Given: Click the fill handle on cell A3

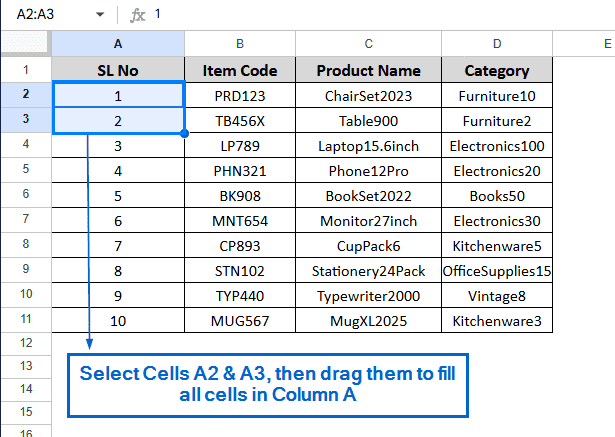Looking at the screenshot, I should pos(185,133).
